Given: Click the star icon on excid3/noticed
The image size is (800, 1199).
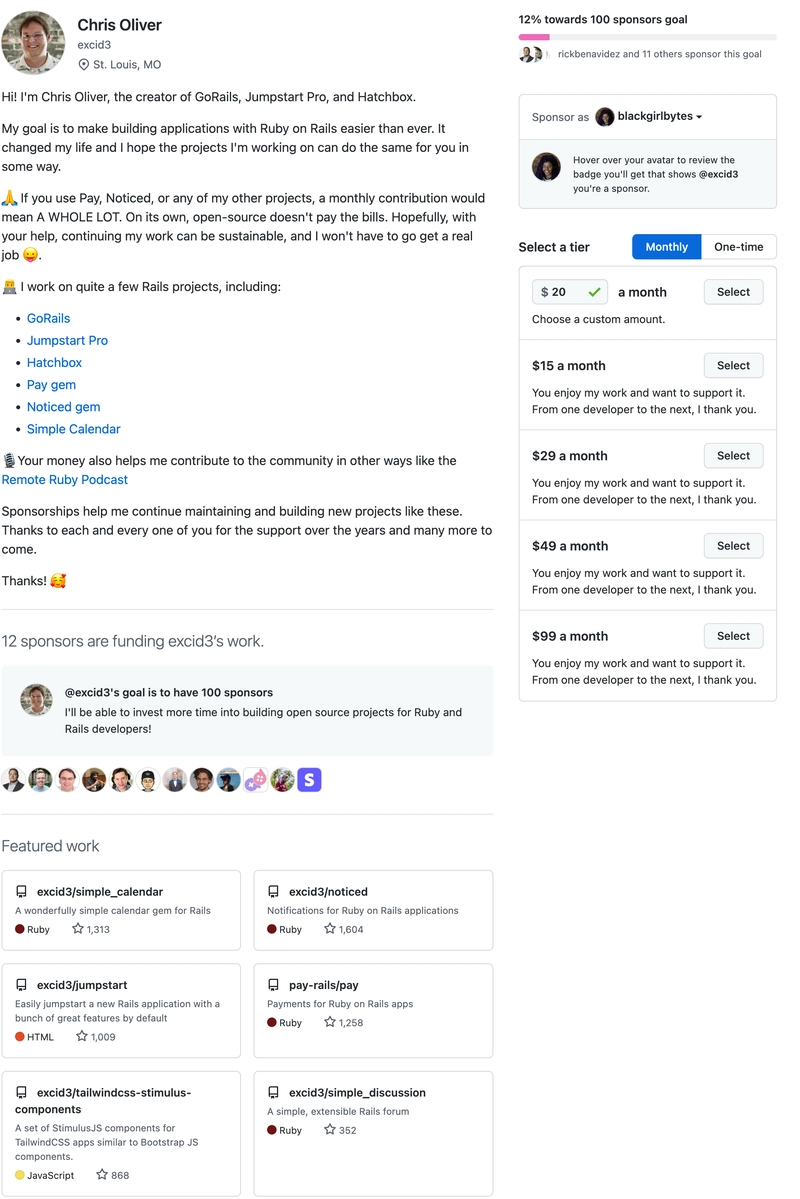Looking at the screenshot, I should tap(330, 929).
